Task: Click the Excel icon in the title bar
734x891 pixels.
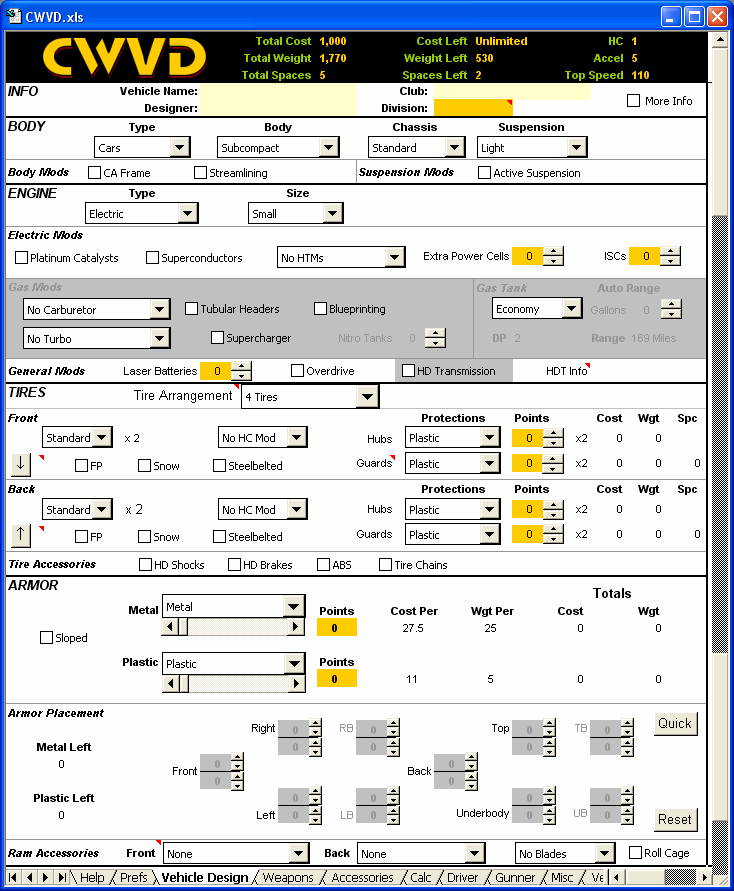Action: 13,16
